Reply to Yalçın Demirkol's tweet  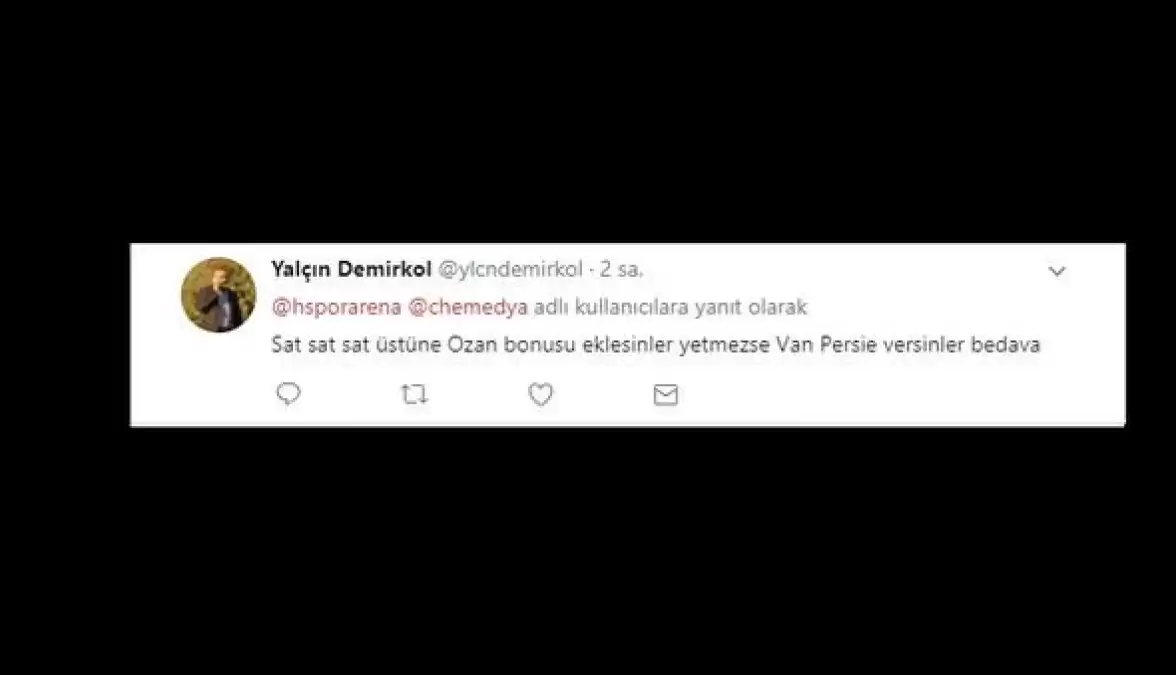tap(288, 394)
